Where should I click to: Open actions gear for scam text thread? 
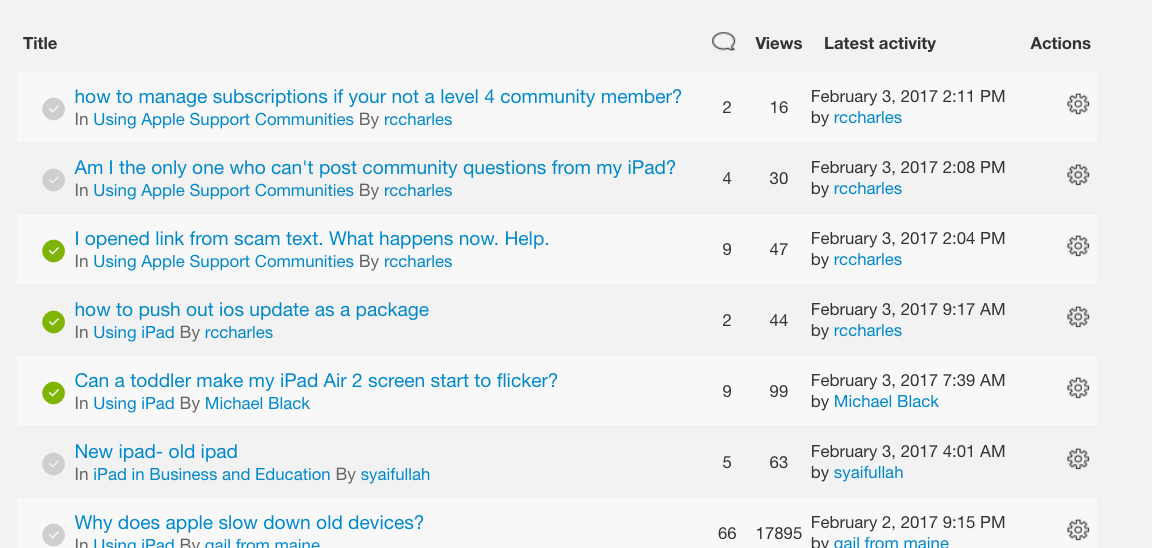point(1077,246)
